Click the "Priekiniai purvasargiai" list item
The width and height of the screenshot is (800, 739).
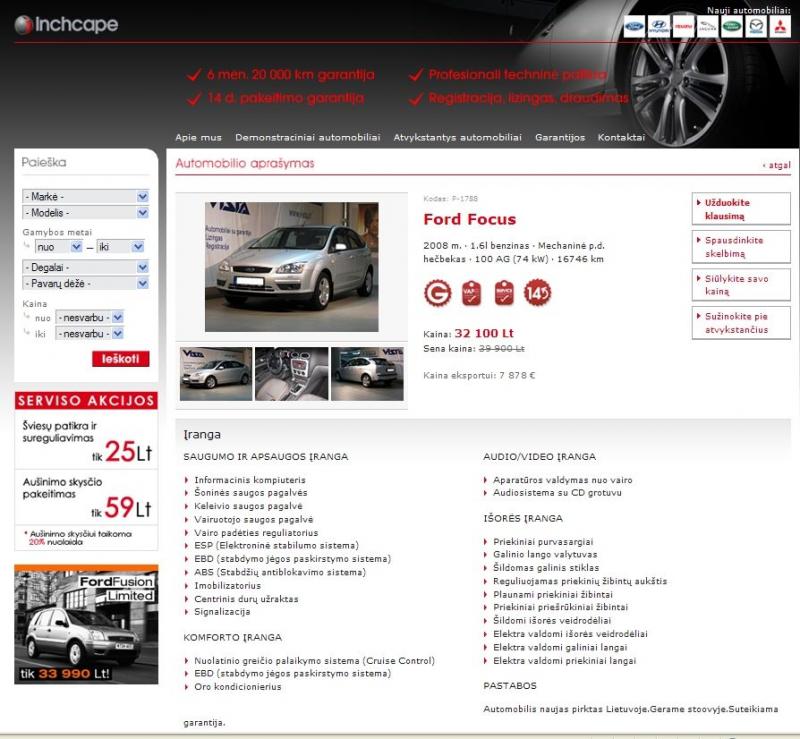[x=543, y=541]
